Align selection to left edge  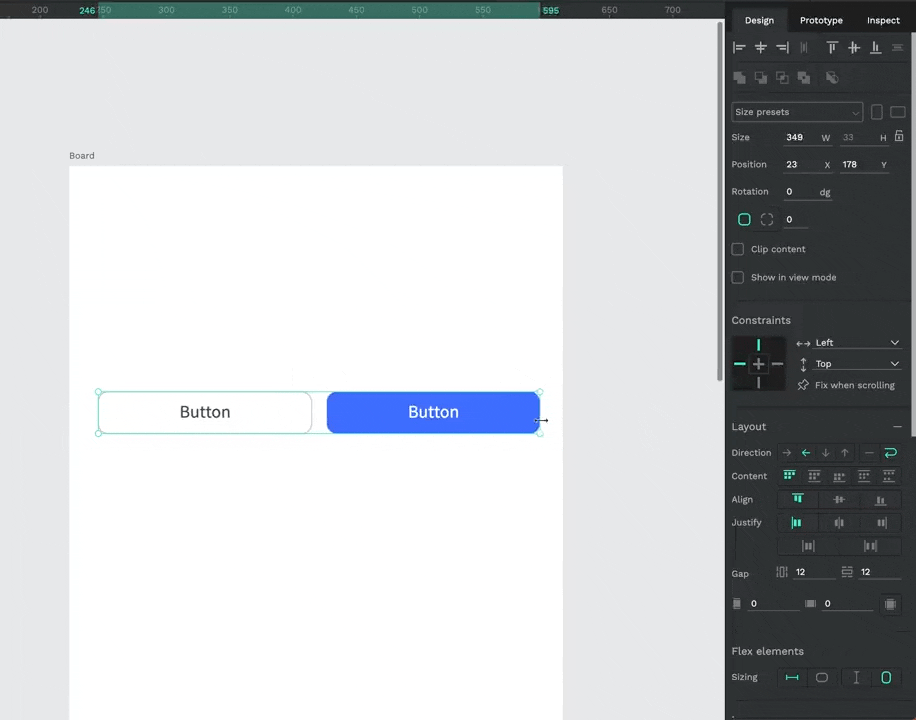(740, 47)
